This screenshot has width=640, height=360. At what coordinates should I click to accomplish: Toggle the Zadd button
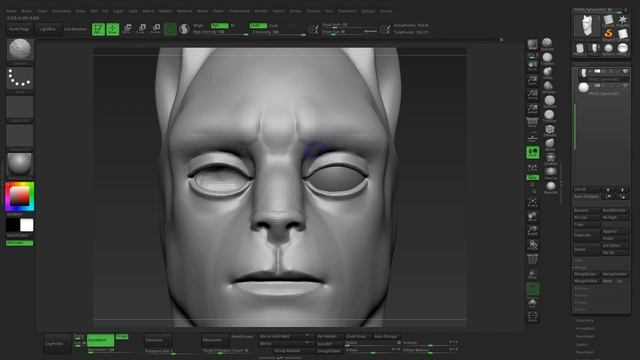258,25
